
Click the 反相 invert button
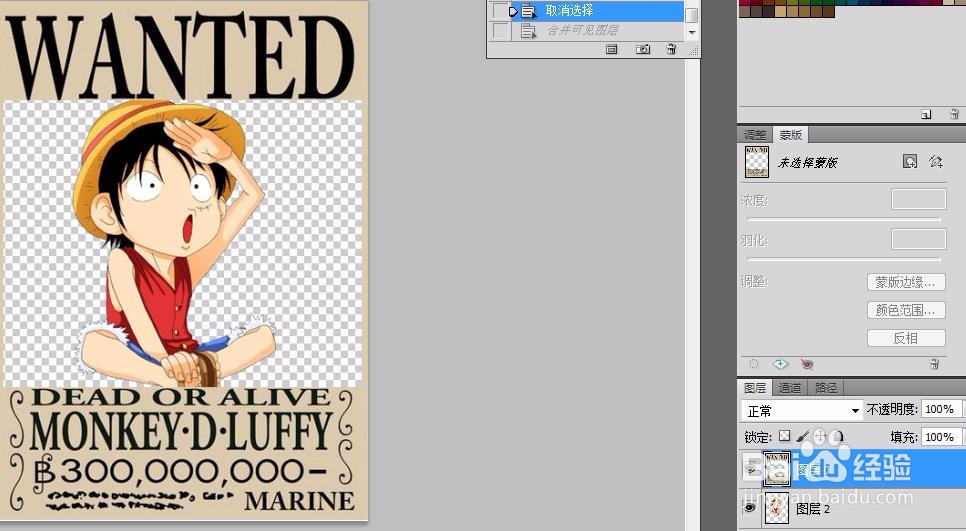[906, 338]
